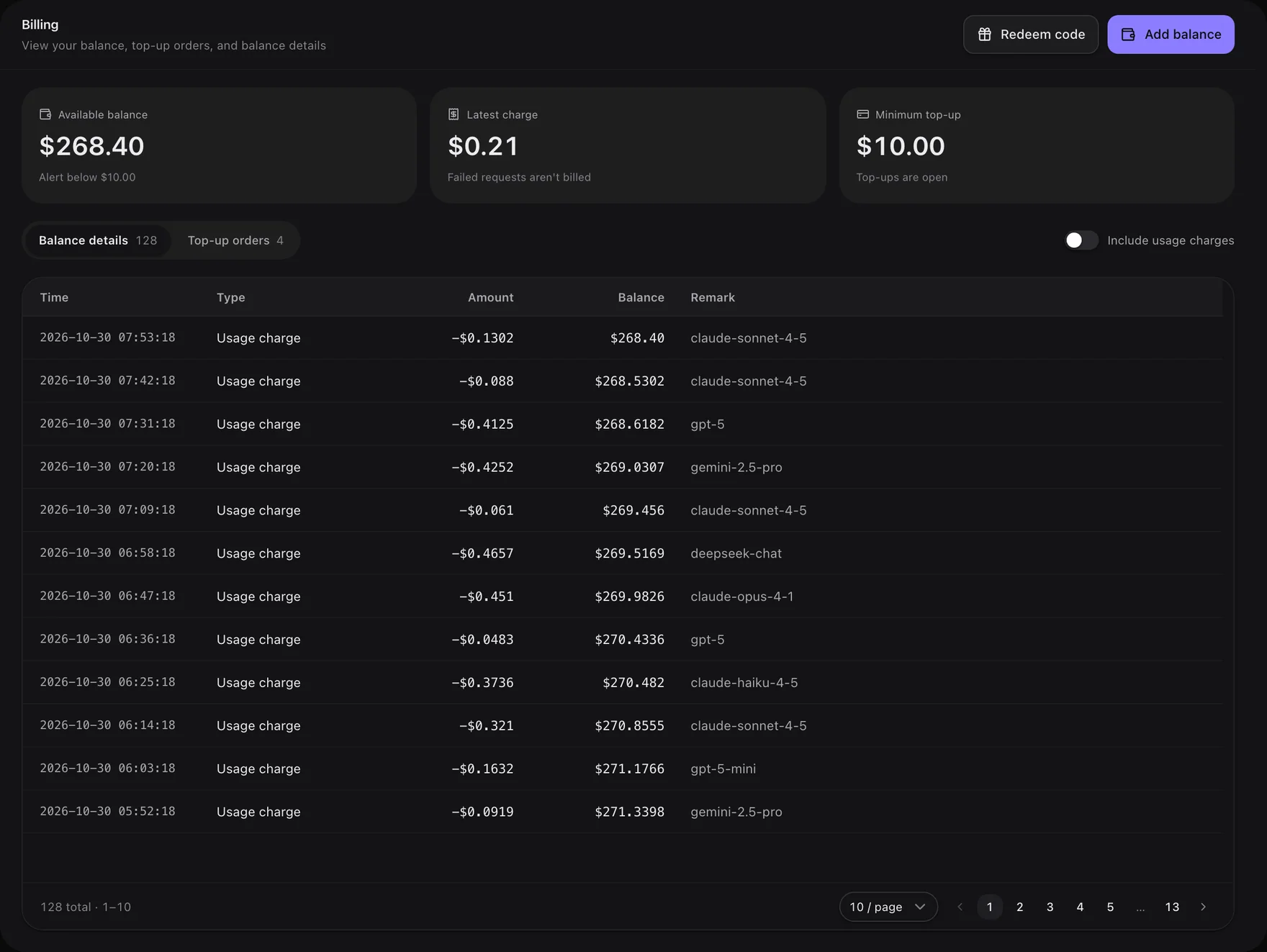Select balance $270.482
This screenshot has height=952, width=1267.
[x=633, y=683]
